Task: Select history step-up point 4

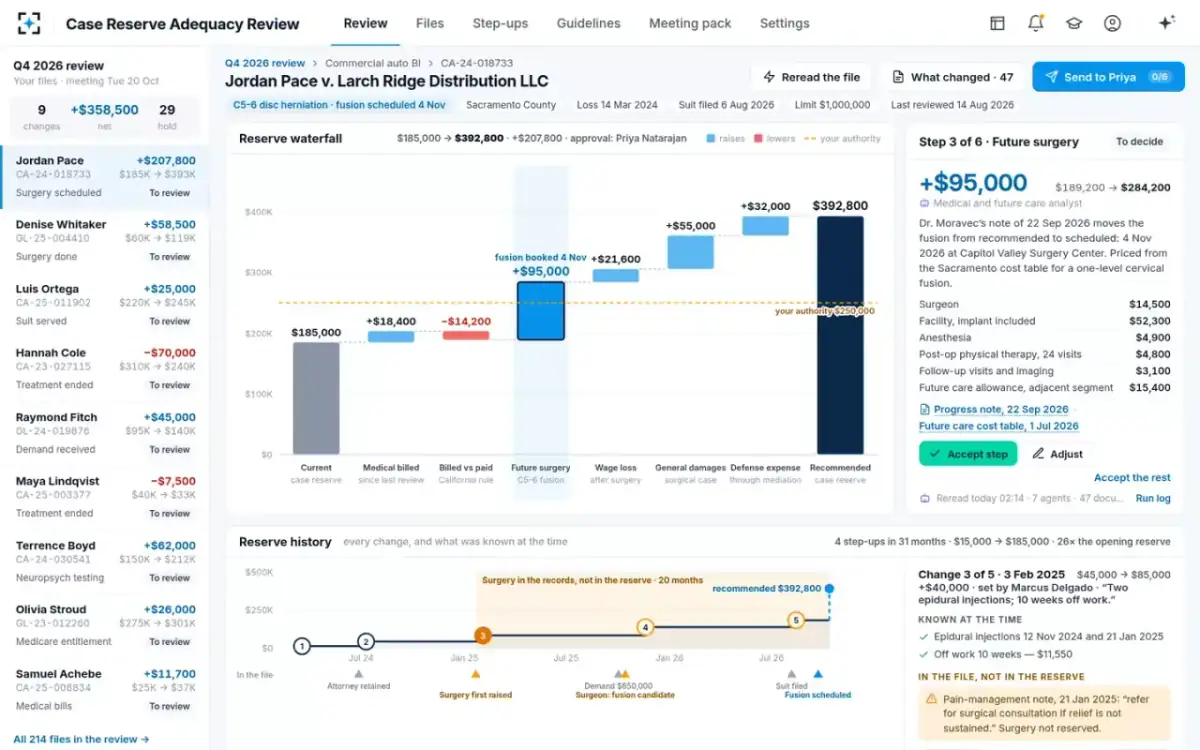Action: click(645, 628)
